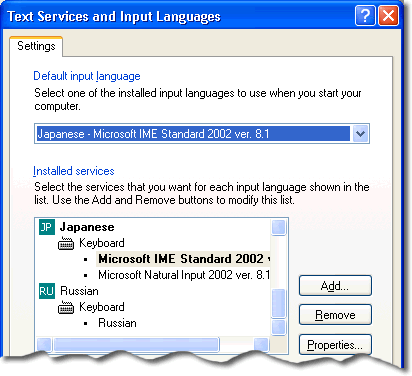Click the Add... button
Screen dimensions: 412x376
tap(335, 286)
